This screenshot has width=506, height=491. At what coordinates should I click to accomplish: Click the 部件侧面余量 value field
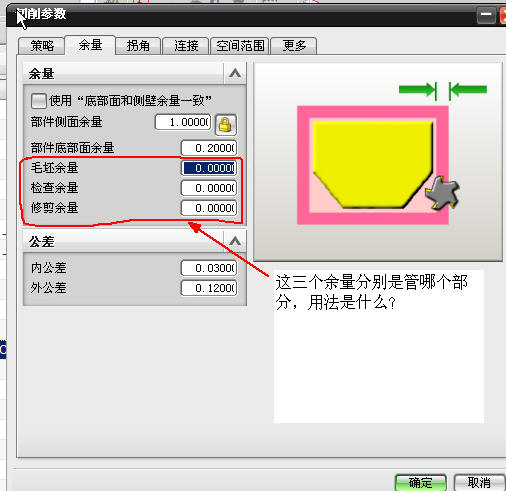point(183,122)
